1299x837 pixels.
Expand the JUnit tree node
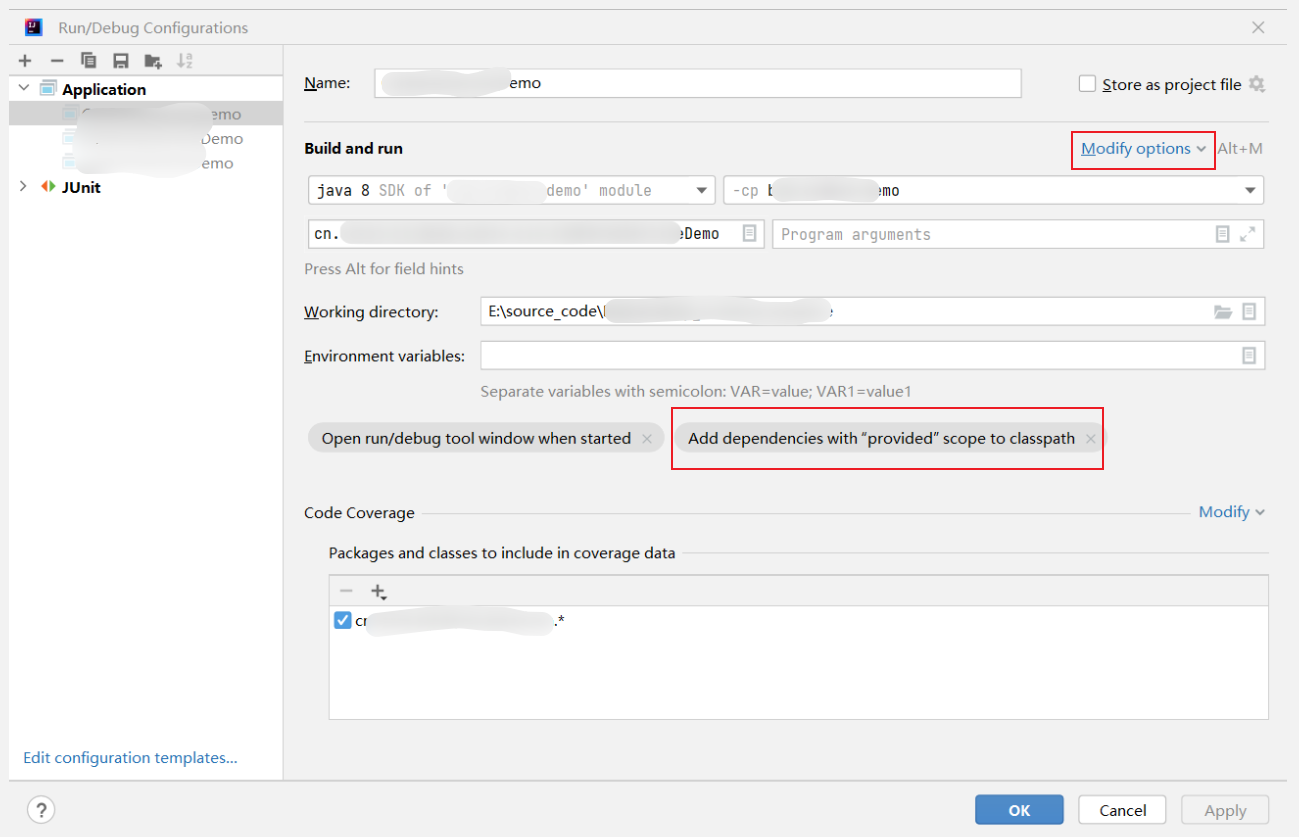[x=24, y=187]
